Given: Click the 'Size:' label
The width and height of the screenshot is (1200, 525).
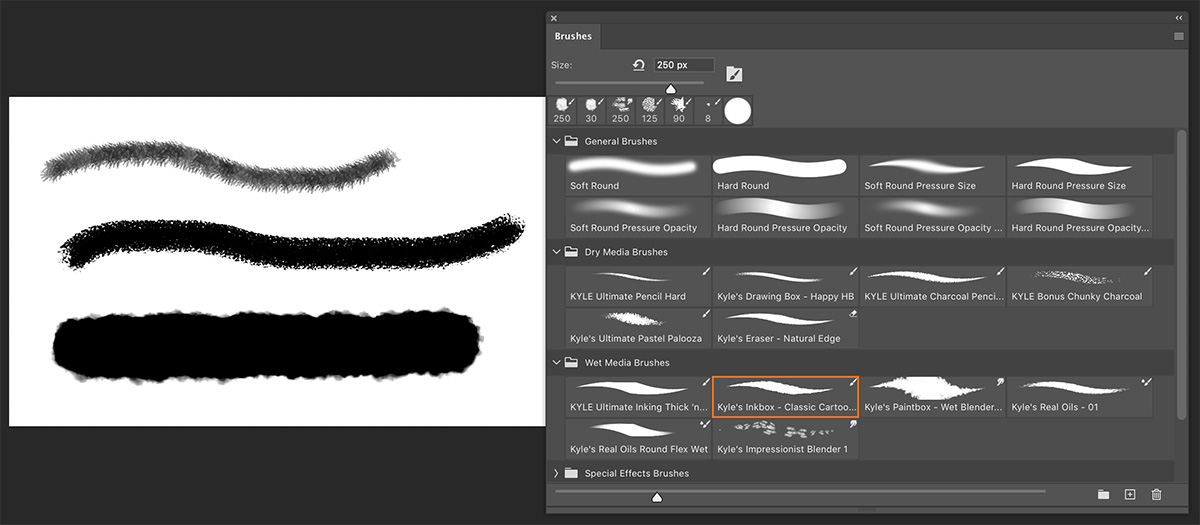Looking at the screenshot, I should pyautogui.click(x=562, y=65).
